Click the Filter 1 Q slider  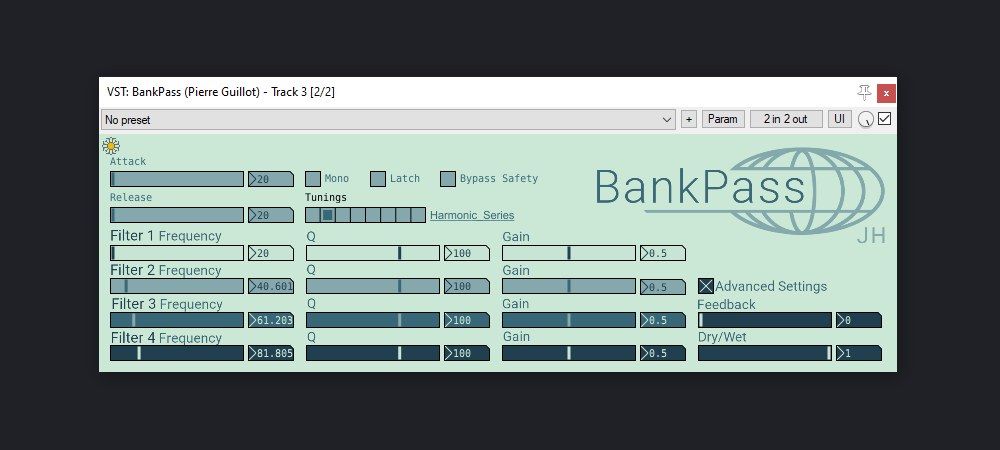373,253
